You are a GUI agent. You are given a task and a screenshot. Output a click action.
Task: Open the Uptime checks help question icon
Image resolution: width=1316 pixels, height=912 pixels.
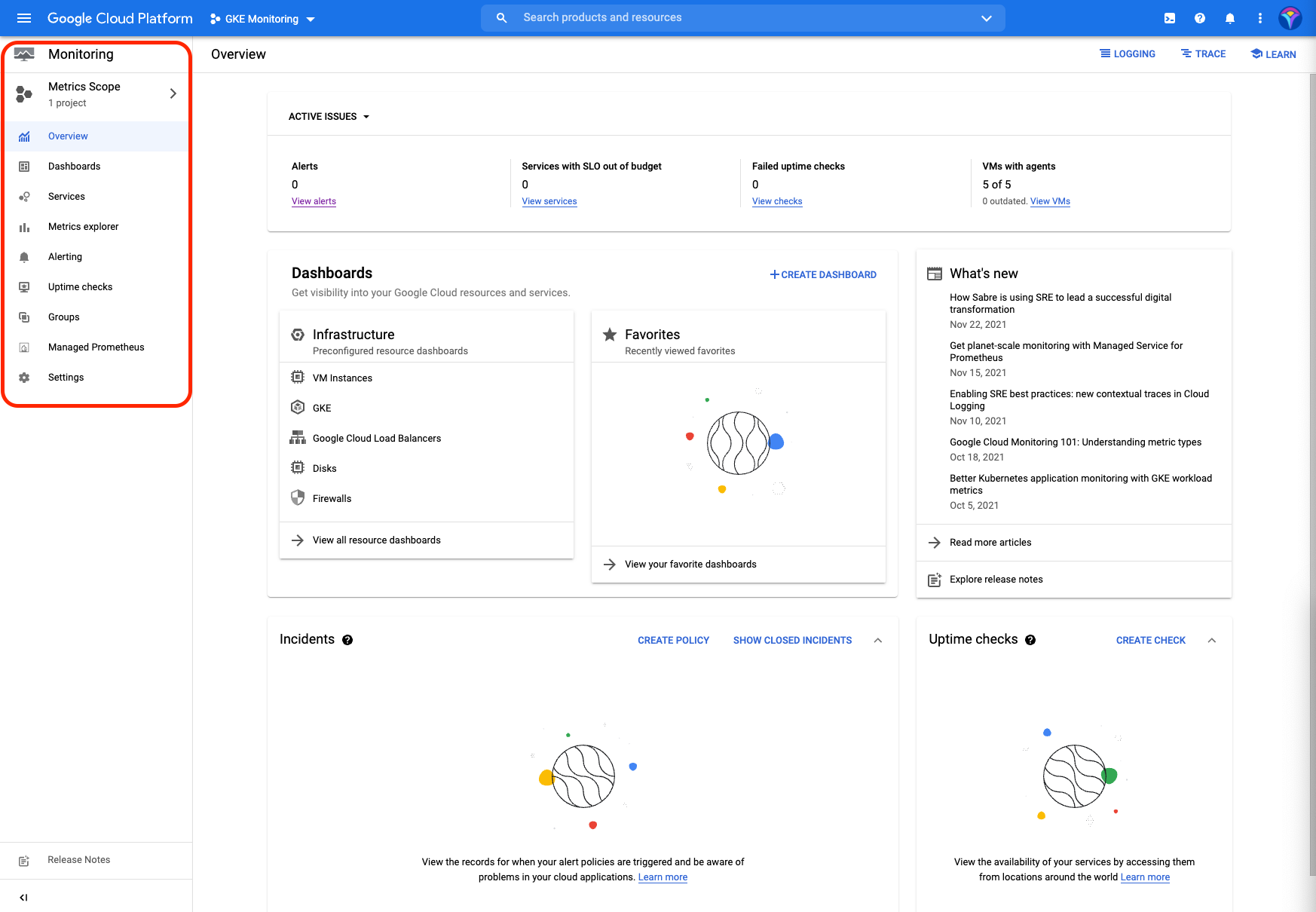click(x=1030, y=640)
